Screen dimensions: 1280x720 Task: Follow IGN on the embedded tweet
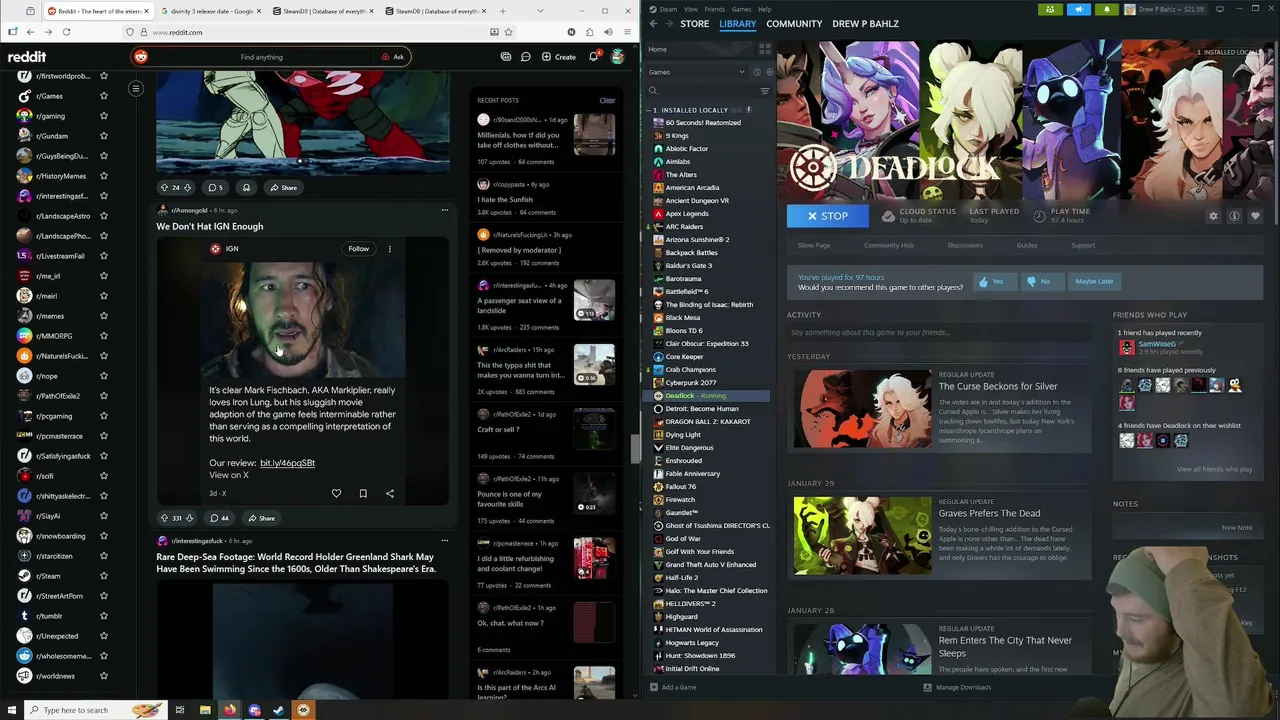click(x=358, y=249)
